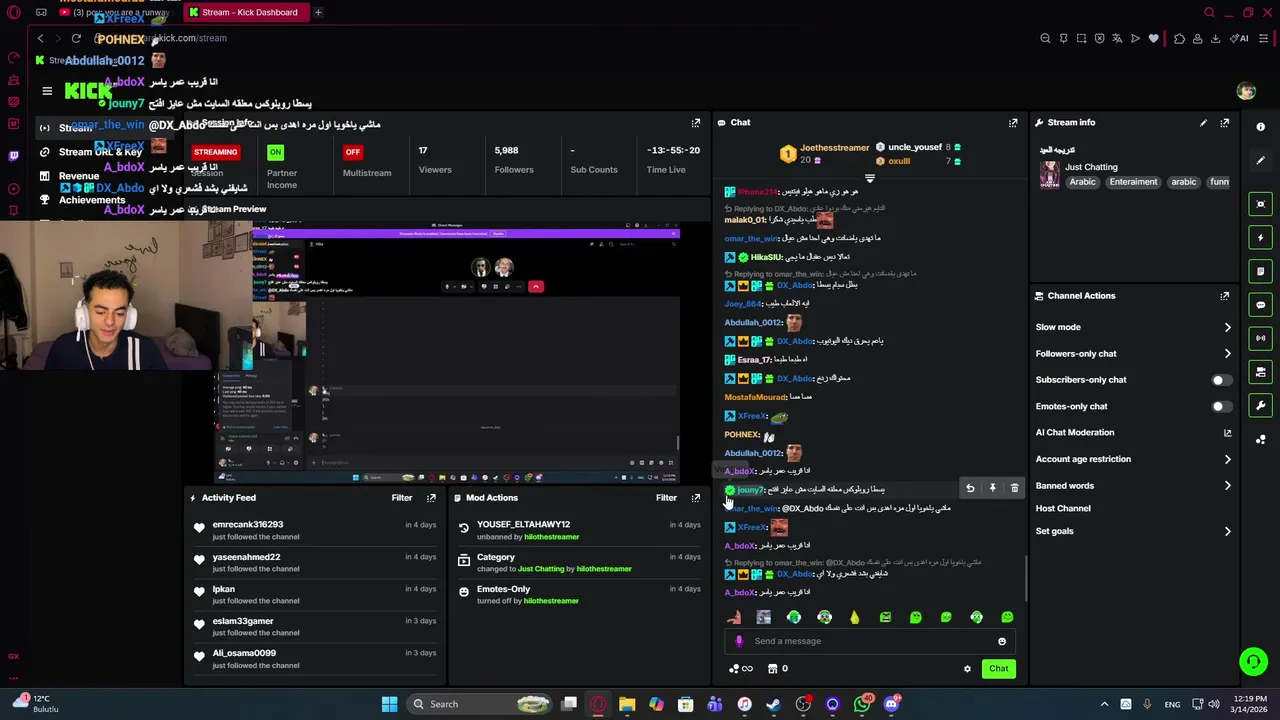1280x720 pixels.
Task: Click the note page icon in the right sidebar
Action: click(1261, 271)
